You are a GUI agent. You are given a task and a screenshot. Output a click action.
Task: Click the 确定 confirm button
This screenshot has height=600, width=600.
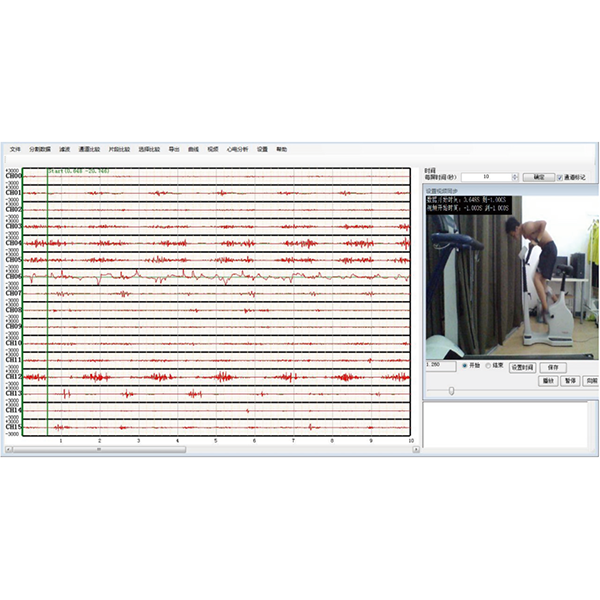(x=539, y=177)
